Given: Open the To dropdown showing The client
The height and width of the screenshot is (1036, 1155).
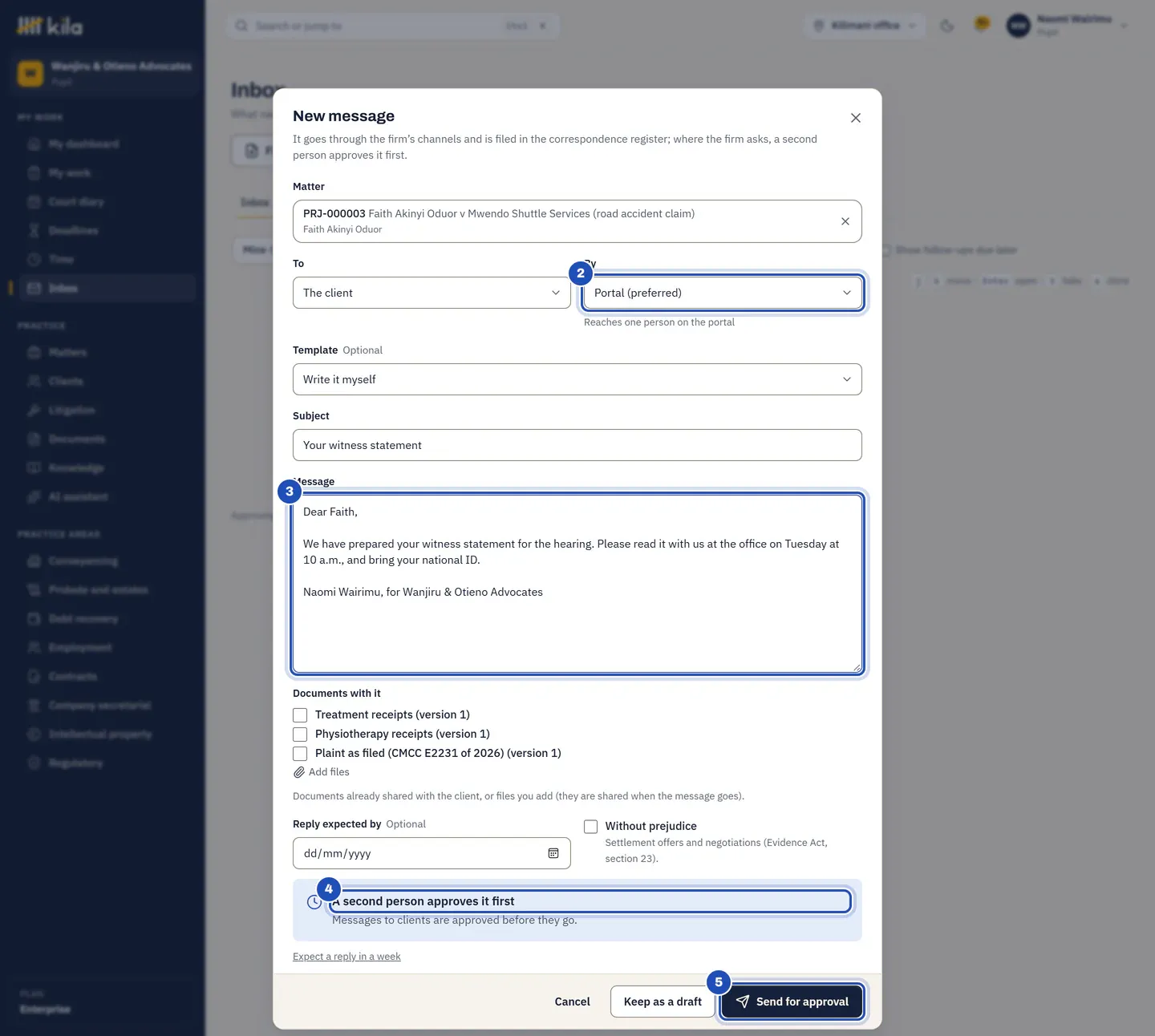Looking at the screenshot, I should 432,293.
